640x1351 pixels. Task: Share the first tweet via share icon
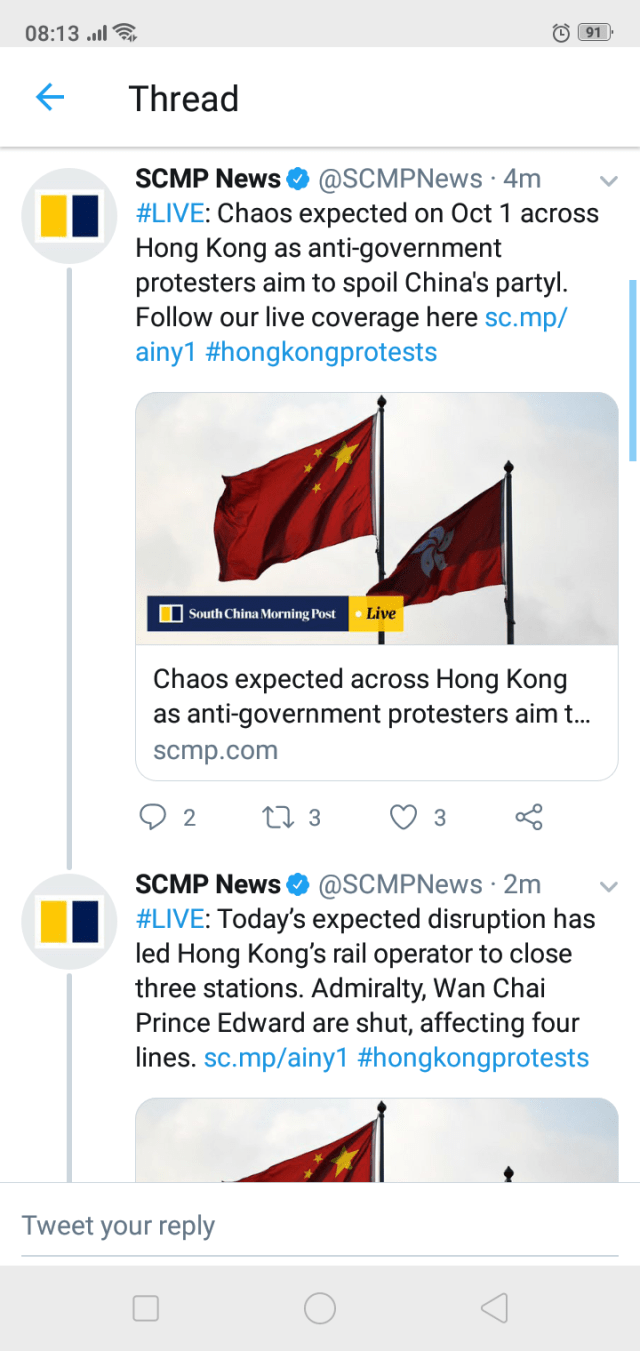pyautogui.click(x=529, y=817)
